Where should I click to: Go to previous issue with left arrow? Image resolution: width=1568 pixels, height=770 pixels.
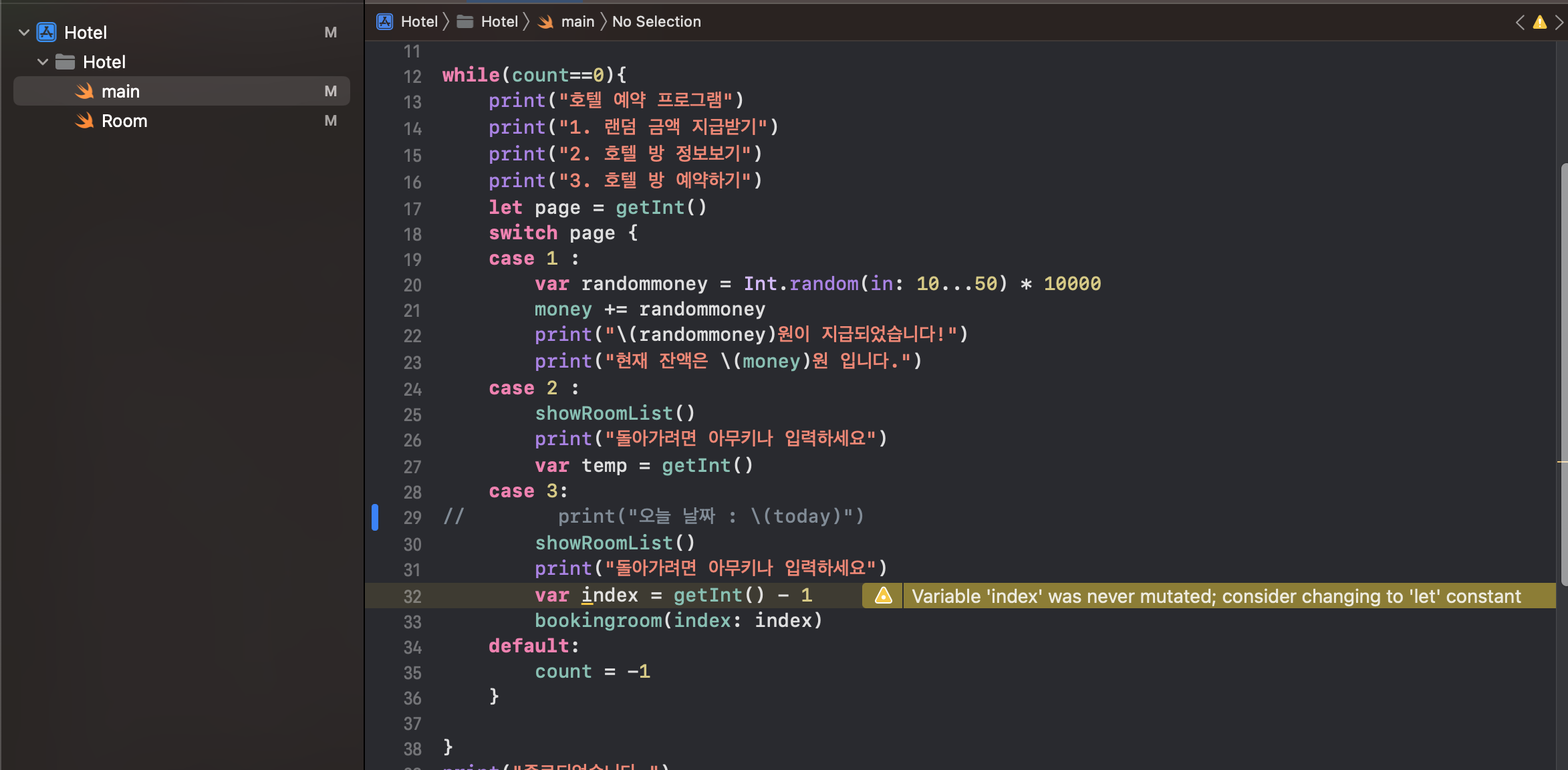click(x=1521, y=22)
